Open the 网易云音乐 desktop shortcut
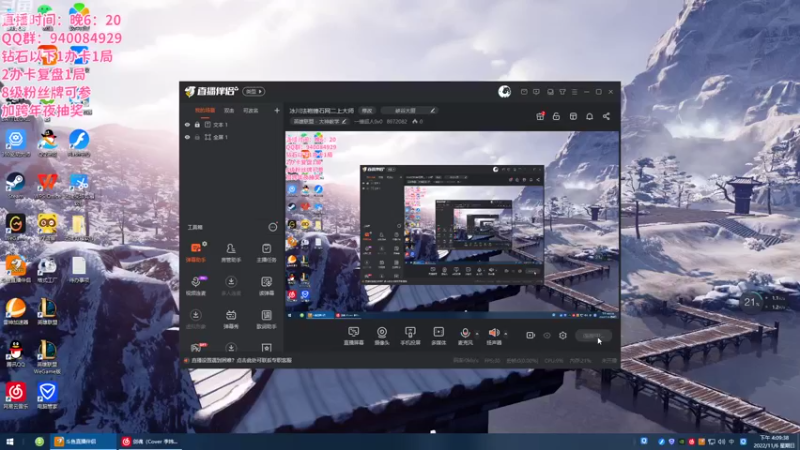The image size is (800, 450). point(16,396)
